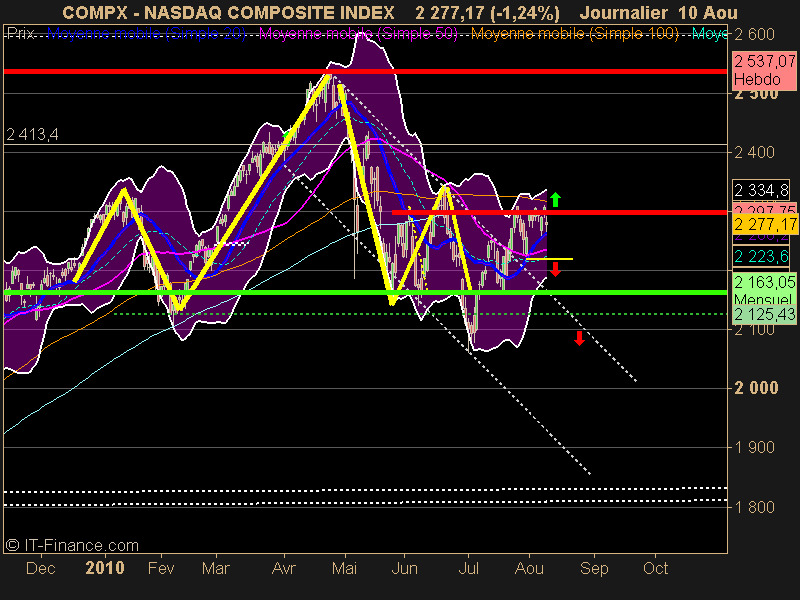This screenshot has height=600, width=800.
Task: Click the '2 400' price axis label
Action: (x=754, y=152)
